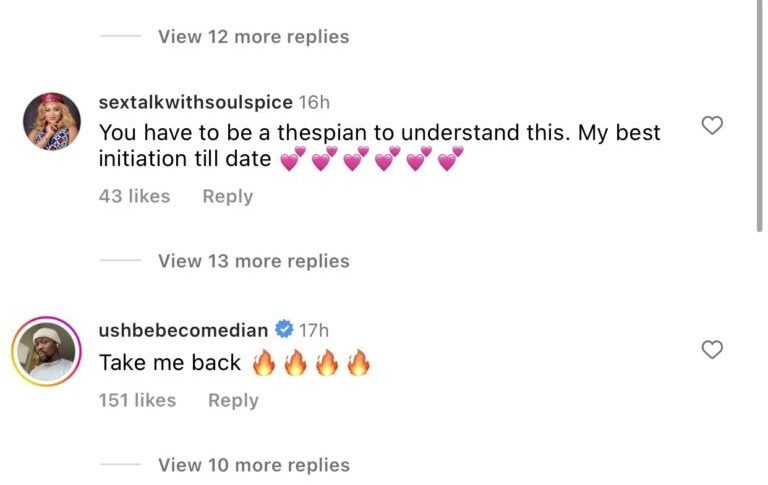Open the sextalkwithsoulspice username link

[x=196, y=103]
